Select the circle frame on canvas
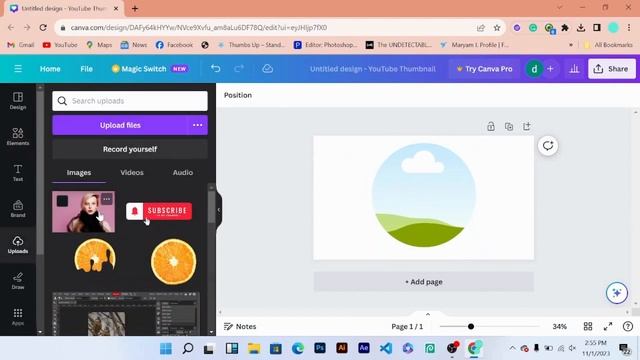 tap(424, 195)
